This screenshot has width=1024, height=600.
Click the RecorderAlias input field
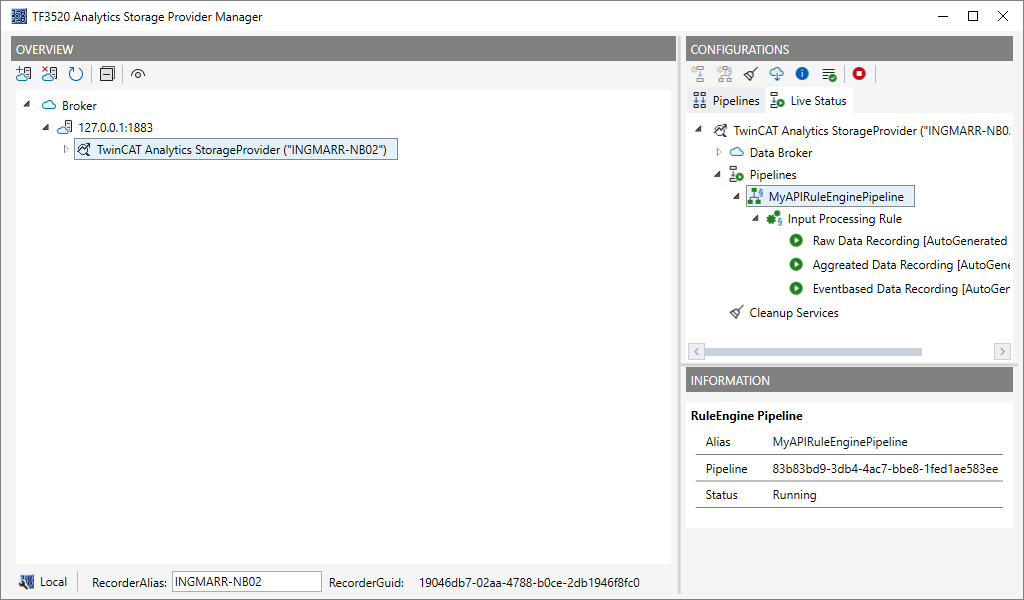pos(247,582)
